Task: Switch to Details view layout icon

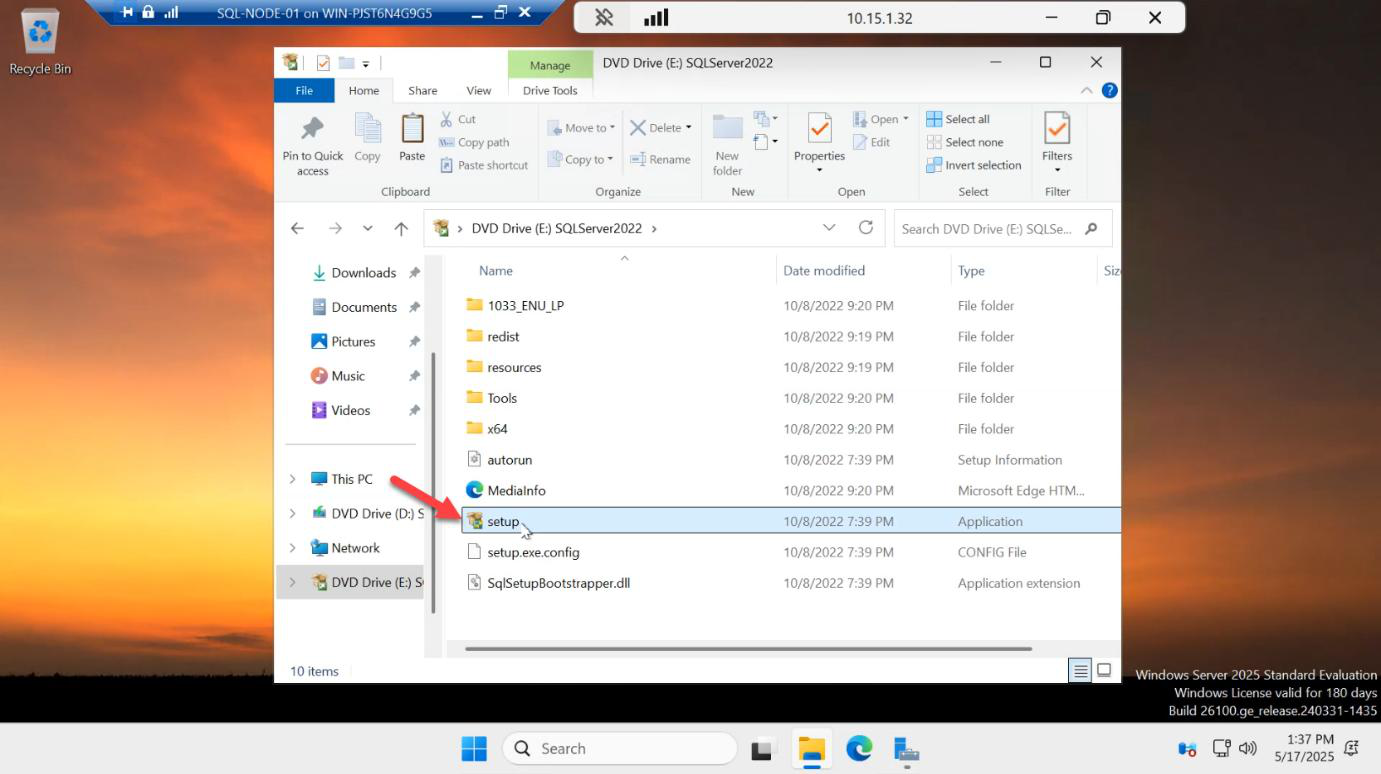Action: pyautogui.click(x=1080, y=671)
